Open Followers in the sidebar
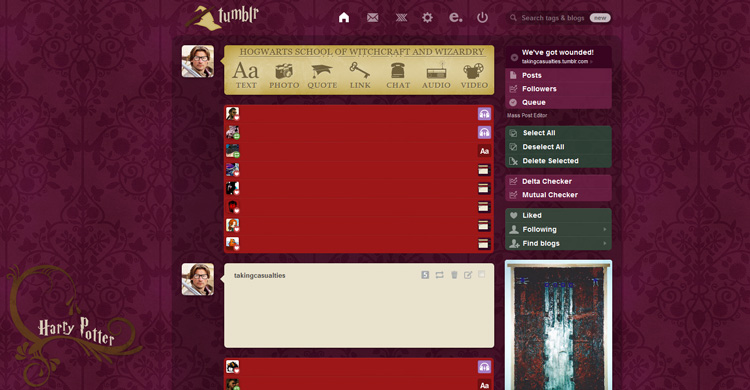The width and height of the screenshot is (750, 390). [558, 89]
